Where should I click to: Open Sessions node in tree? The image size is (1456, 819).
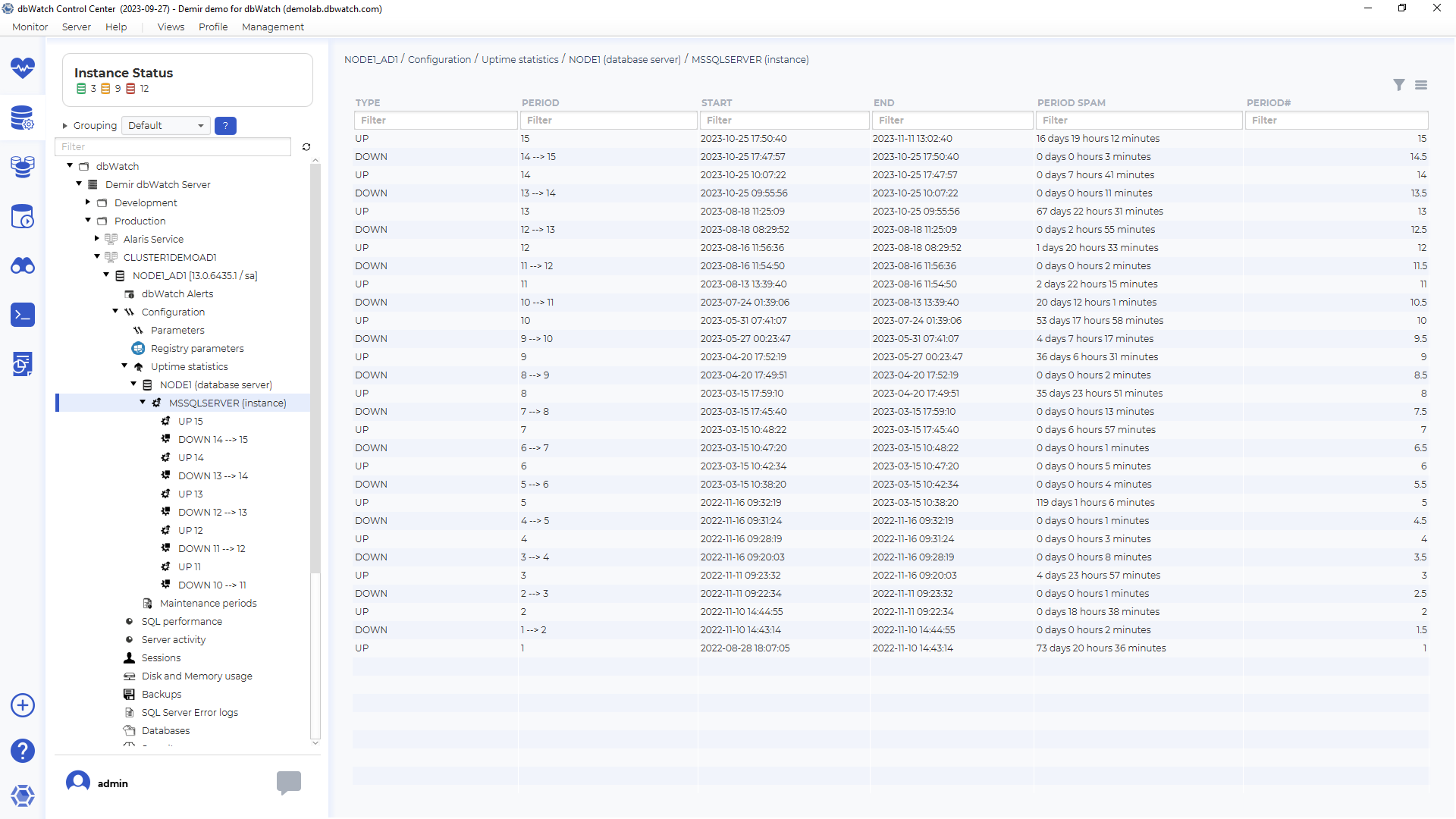[x=161, y=658]
